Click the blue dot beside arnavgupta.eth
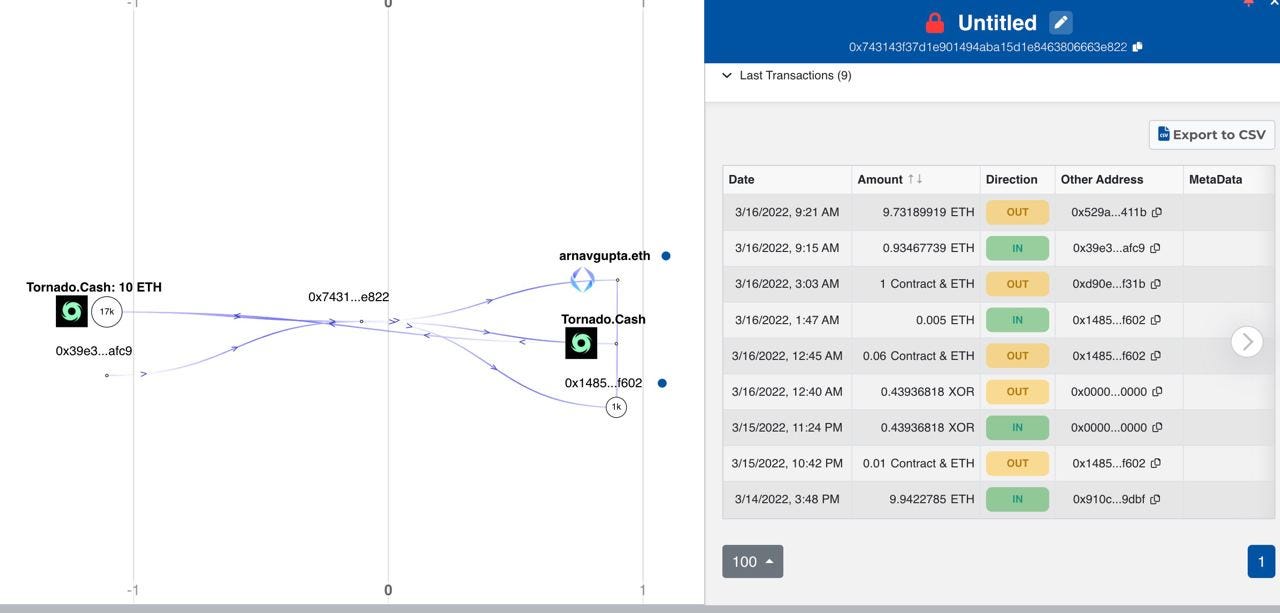 (x=666, y=256)
